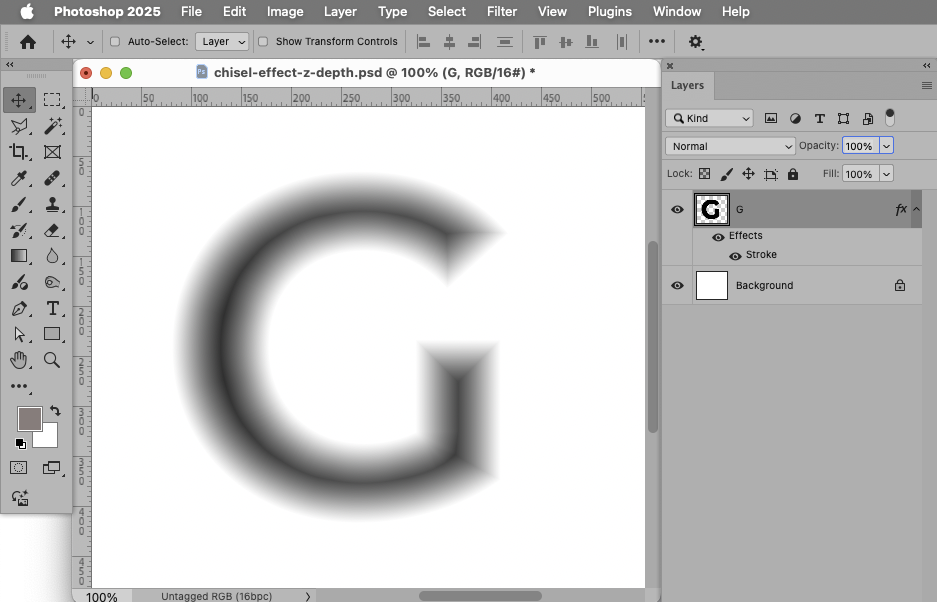The height and width of the screenshot is (602, 937).
Task: Select the Lasso tool
Action: pyautogui.click(x=20, y=126)
